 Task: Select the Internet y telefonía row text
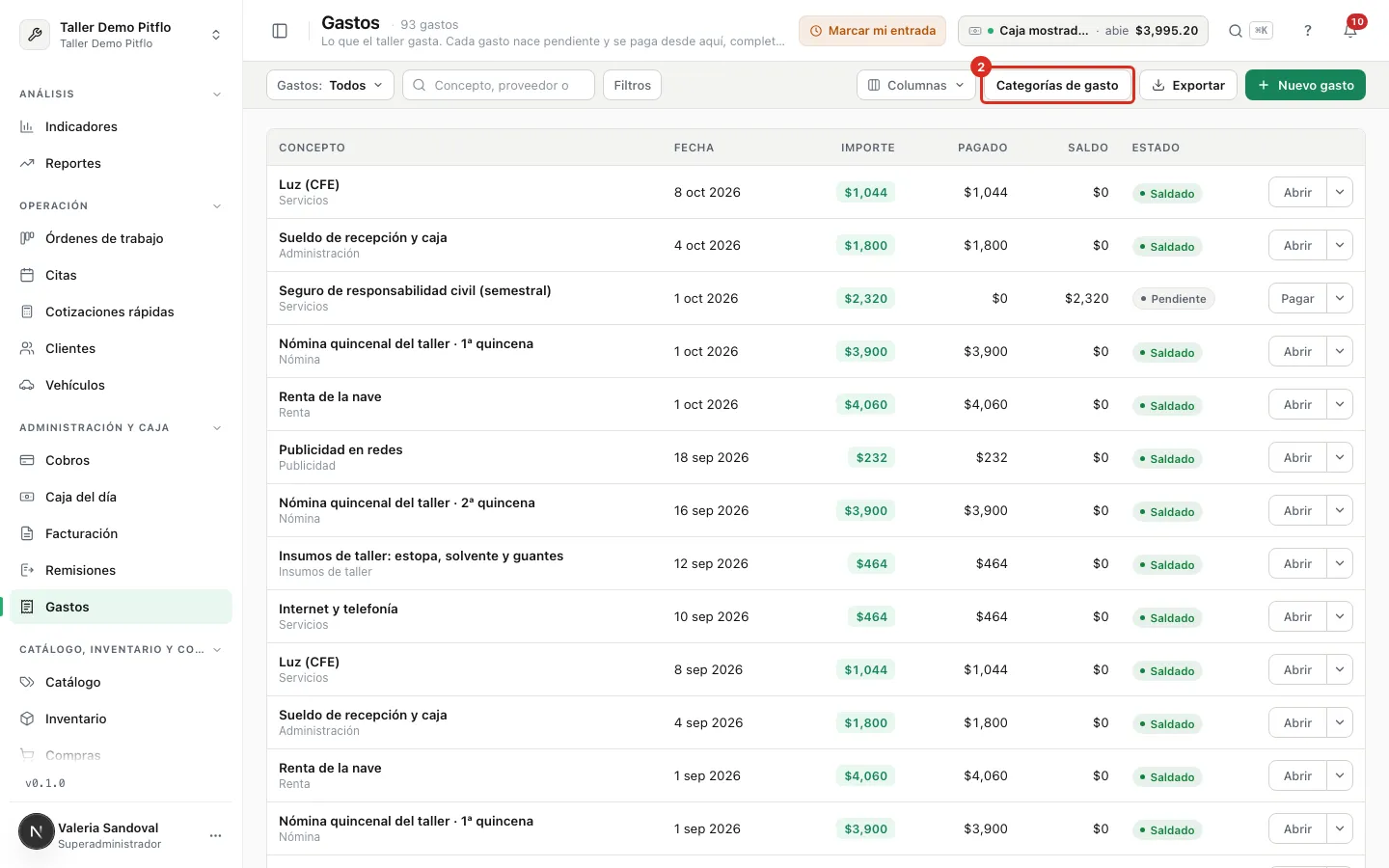(339, 609)
